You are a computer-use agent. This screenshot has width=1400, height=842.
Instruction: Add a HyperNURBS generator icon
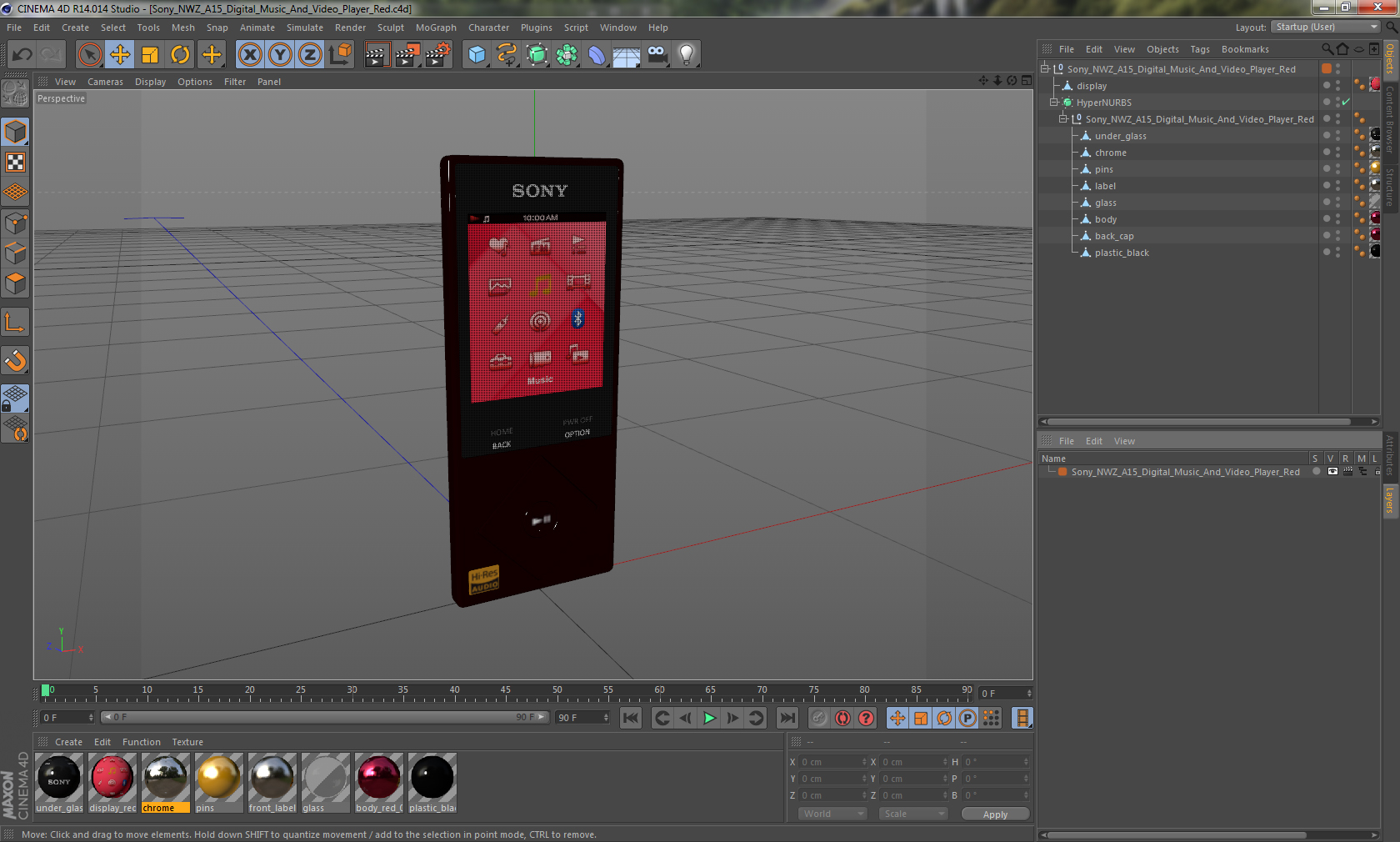coord(537,55)
